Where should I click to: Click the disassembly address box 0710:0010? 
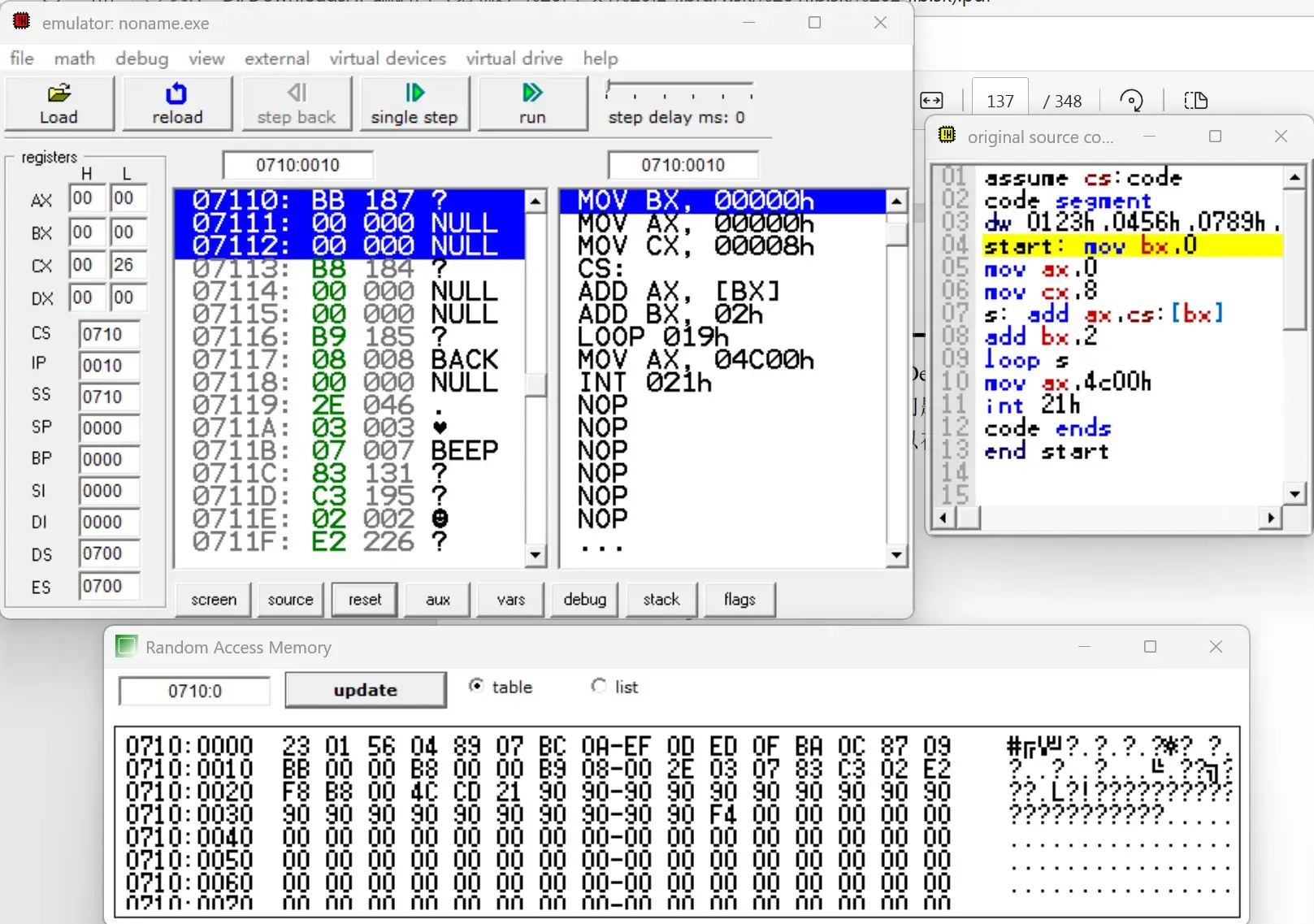[683, 165]
